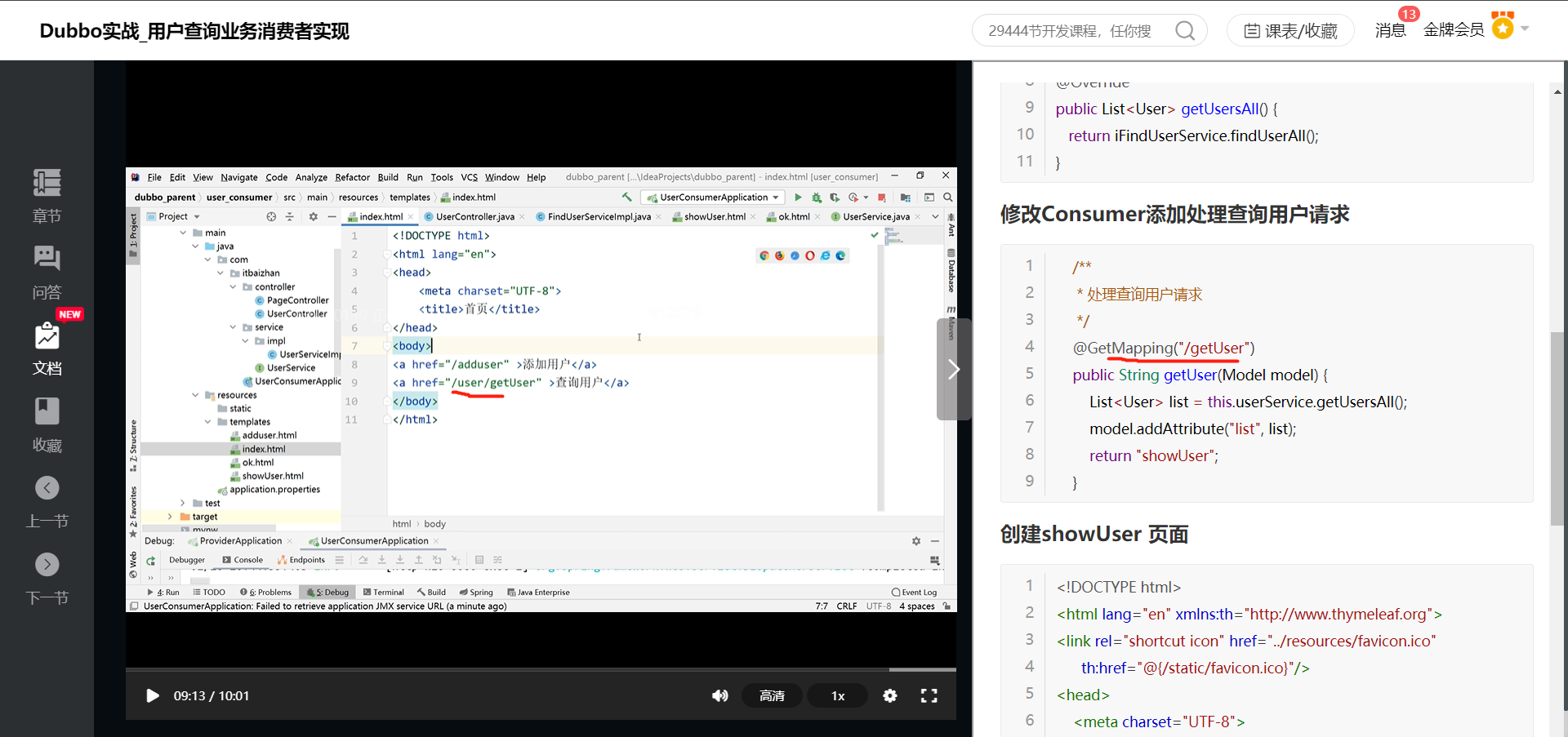This screenshot has width=1568, height=737.
Task: Open Firefox browser preview icon in editor
Action: tap(780, 255)
